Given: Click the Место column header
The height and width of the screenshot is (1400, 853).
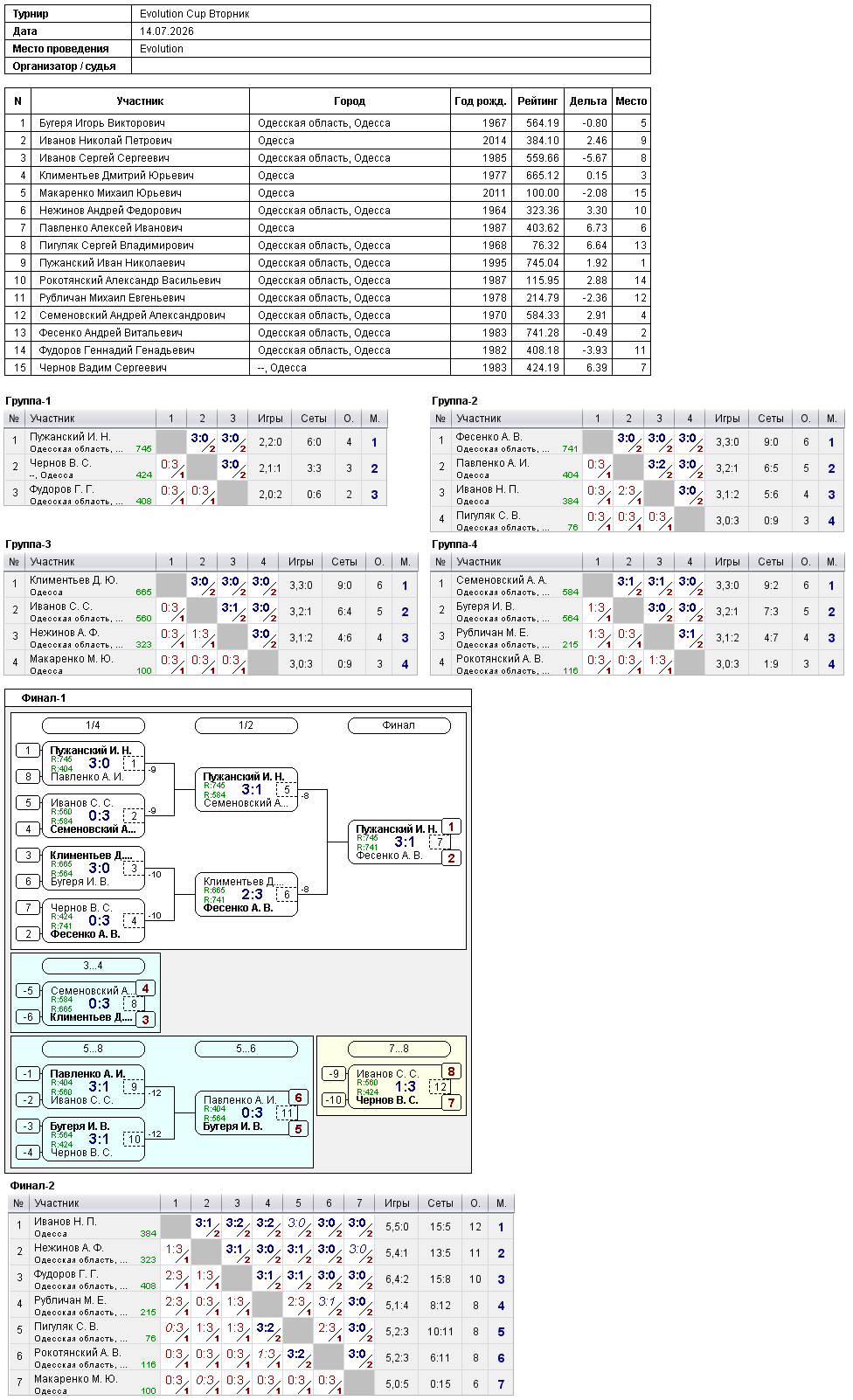Looking at the screenshot, I should pos(631,101).
